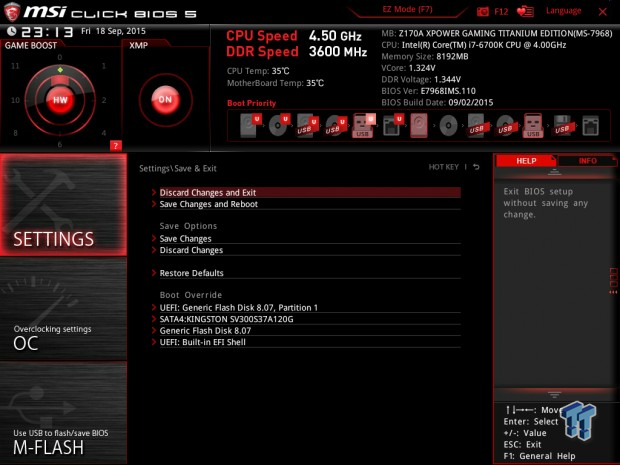The width and height of the screenshot is (620, 465).
Task: Click the XMP label heading
Action: 138,45
